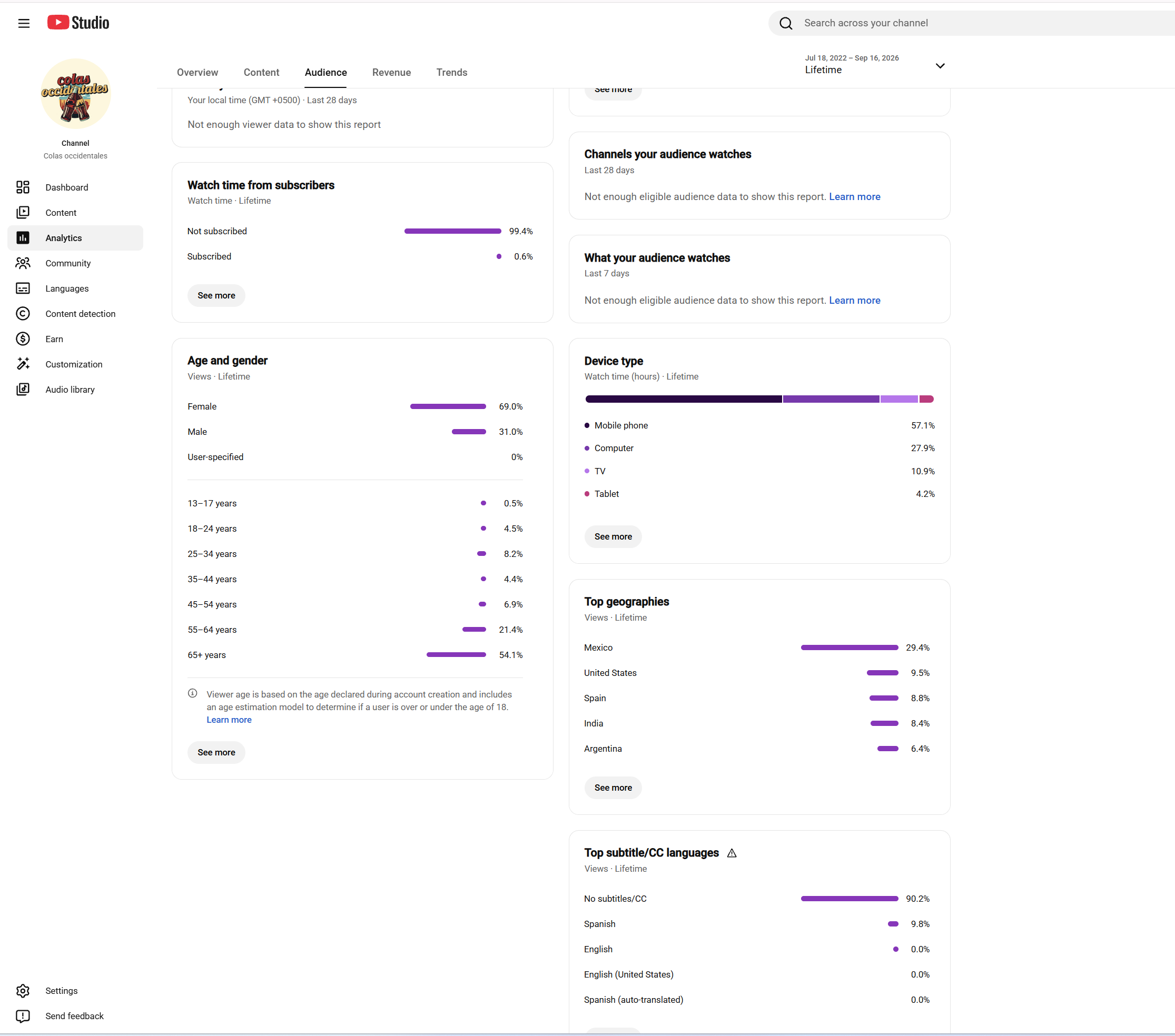
Task: Expand the Lifetime date range dropdown arrow
Action: [940, 66]
